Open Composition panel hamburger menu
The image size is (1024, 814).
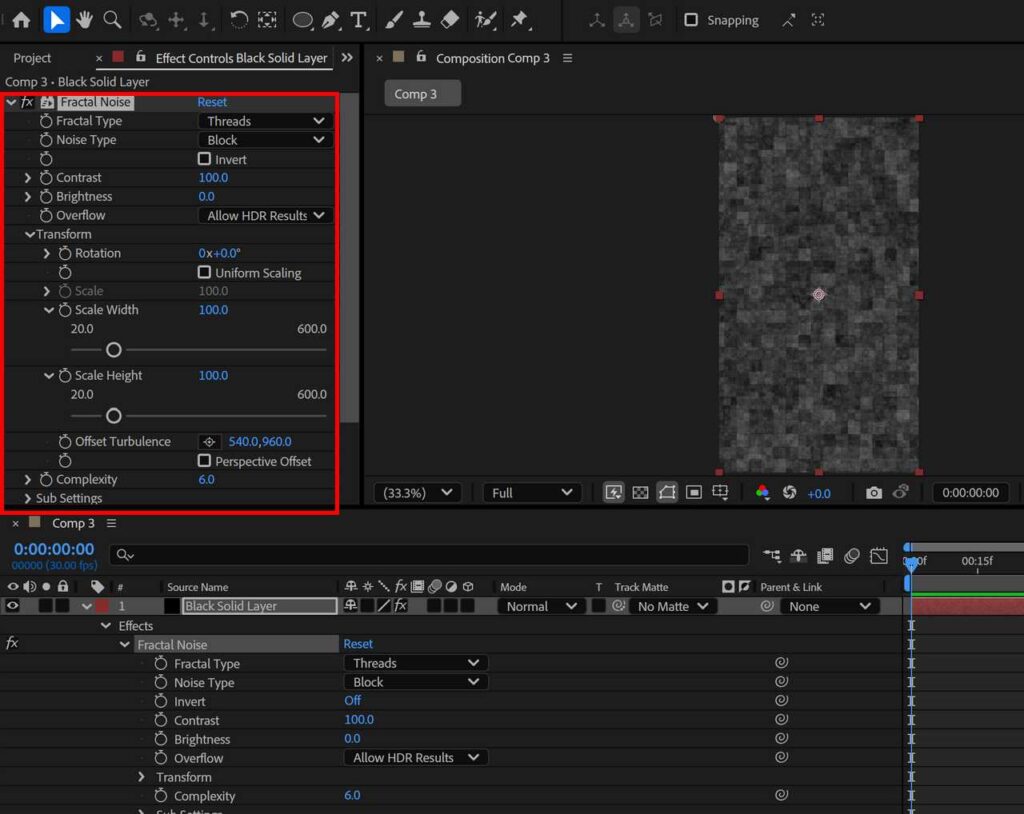click(568, 58)
